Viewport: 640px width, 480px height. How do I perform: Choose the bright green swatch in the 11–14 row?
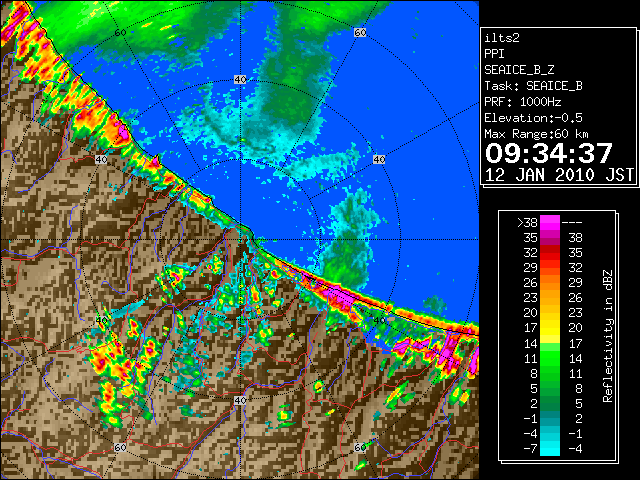click(550, 358)
